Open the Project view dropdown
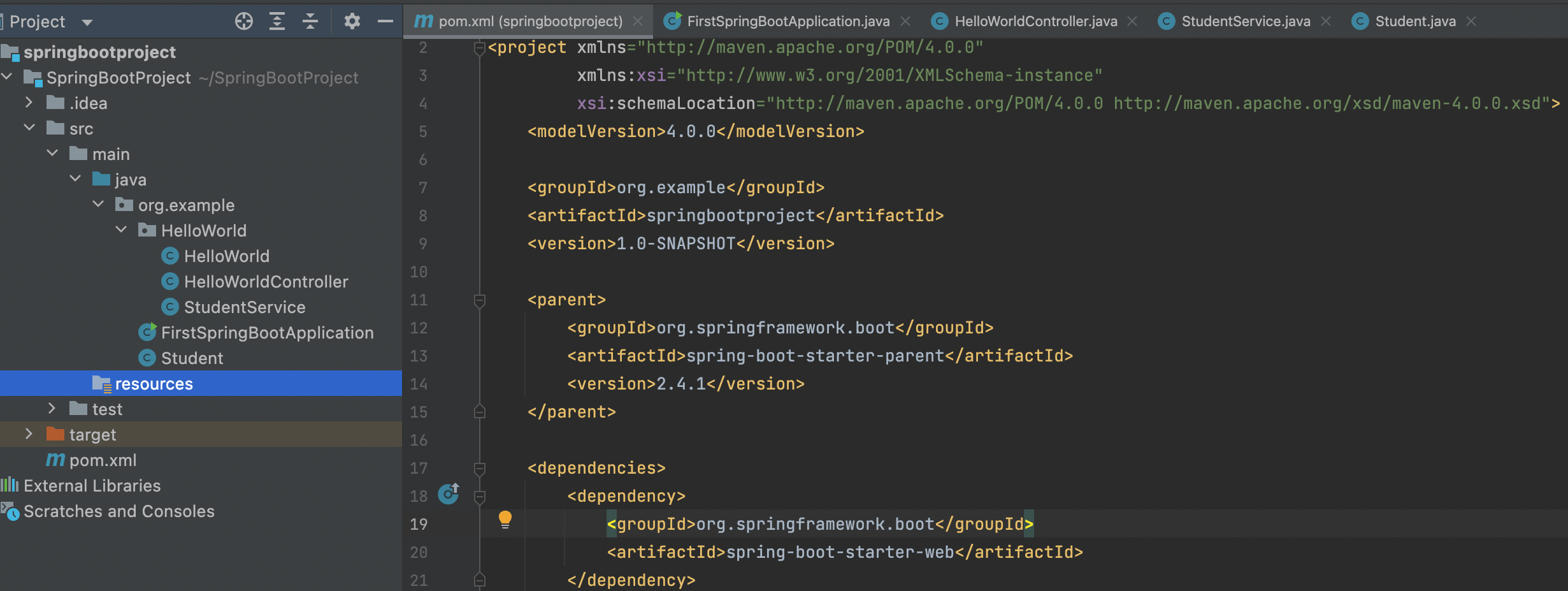The width and height of the screenshot is (1568, 591). 87,21
